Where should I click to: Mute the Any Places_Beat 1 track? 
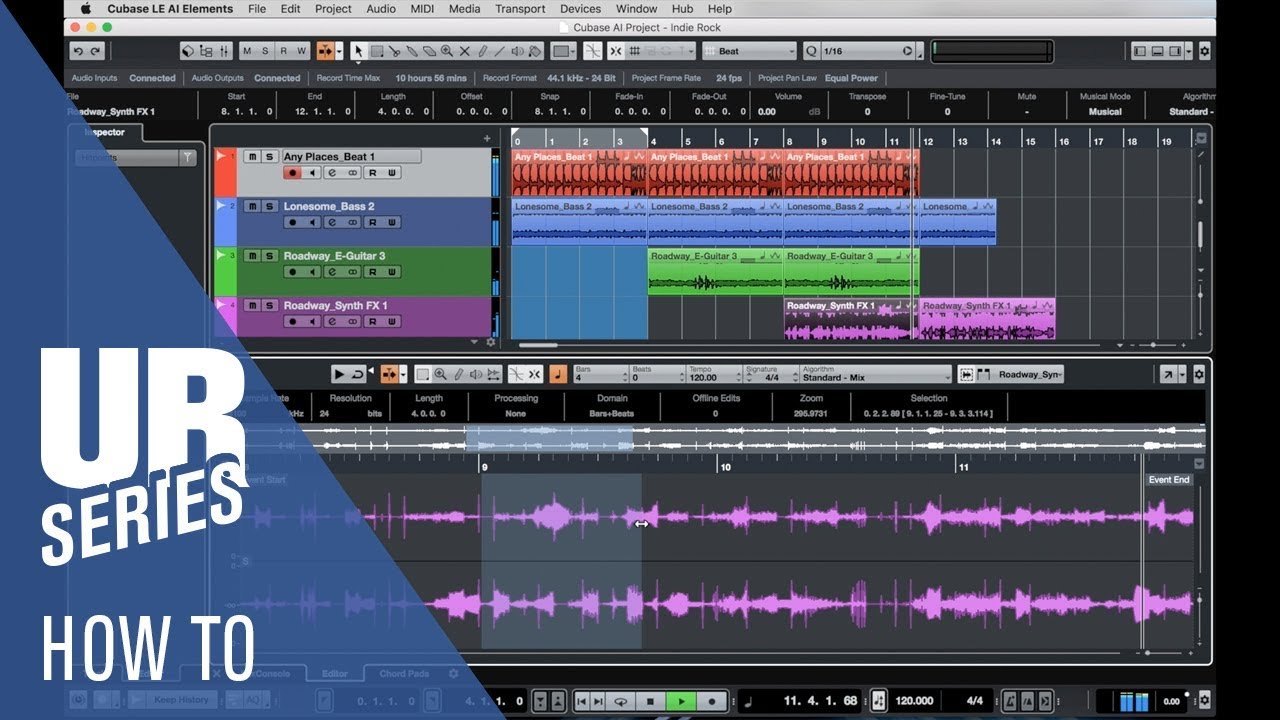point(253,157)
